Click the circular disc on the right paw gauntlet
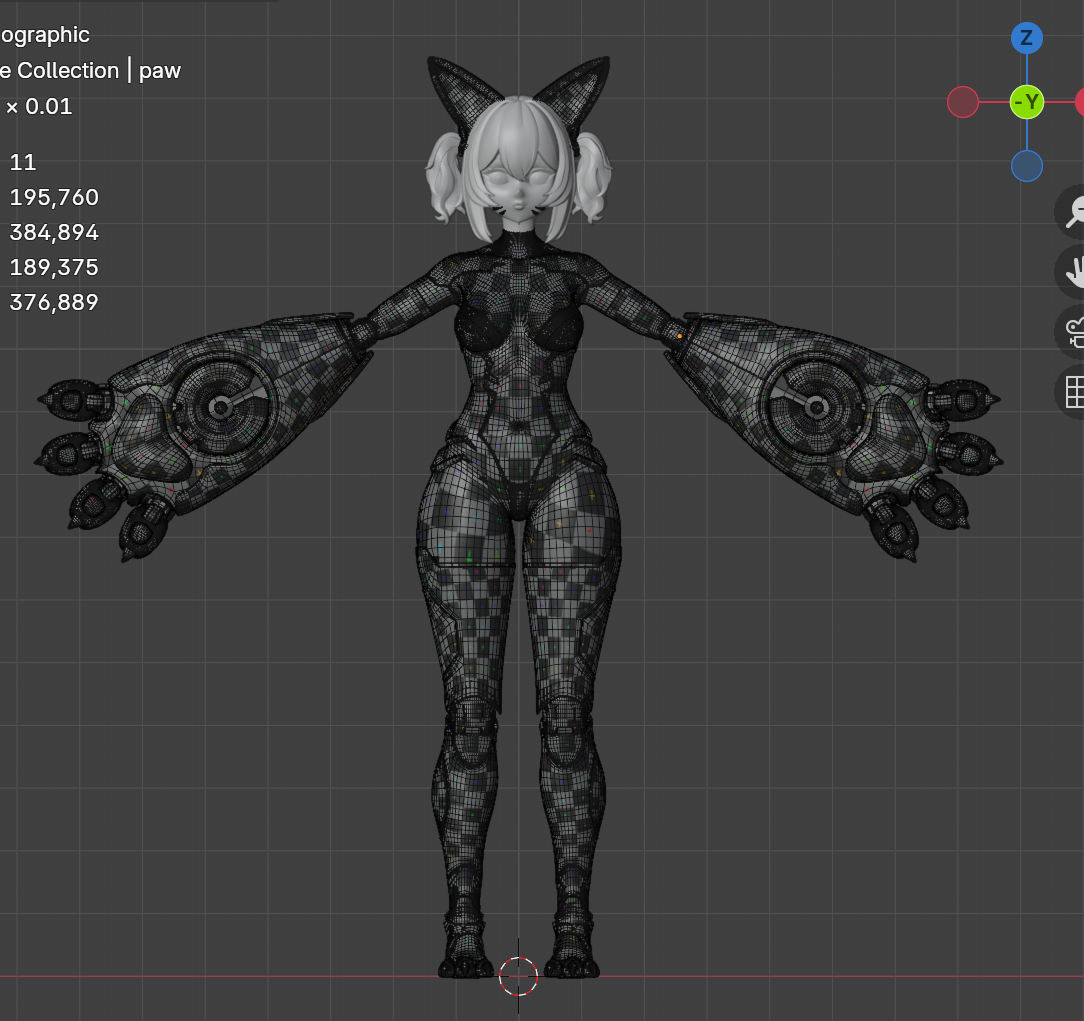Screen dimensions: 1084x1021 815,406
